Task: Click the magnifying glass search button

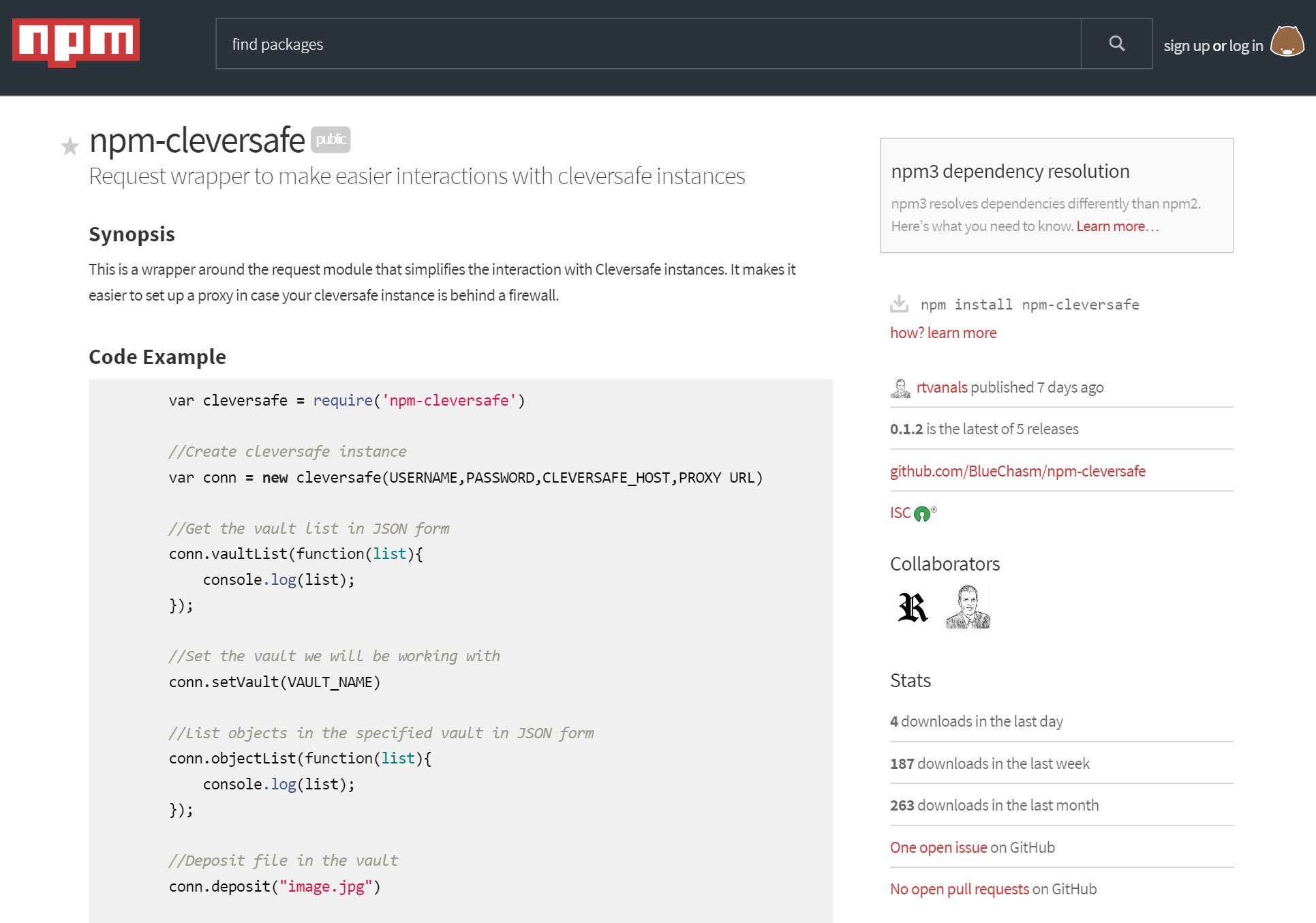Action: tap(1116, 44)
